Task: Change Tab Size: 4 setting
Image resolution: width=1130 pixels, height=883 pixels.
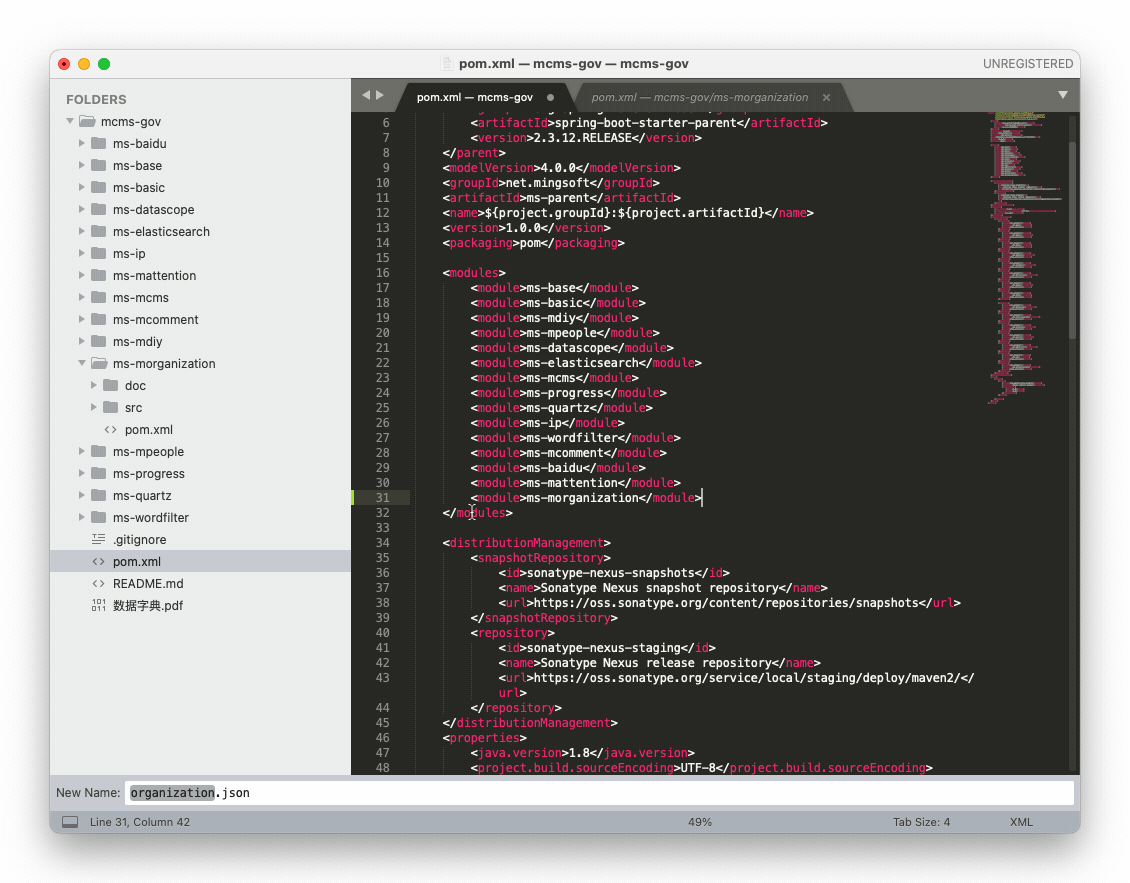Action: pyautogui.click(x=921, y=822)
